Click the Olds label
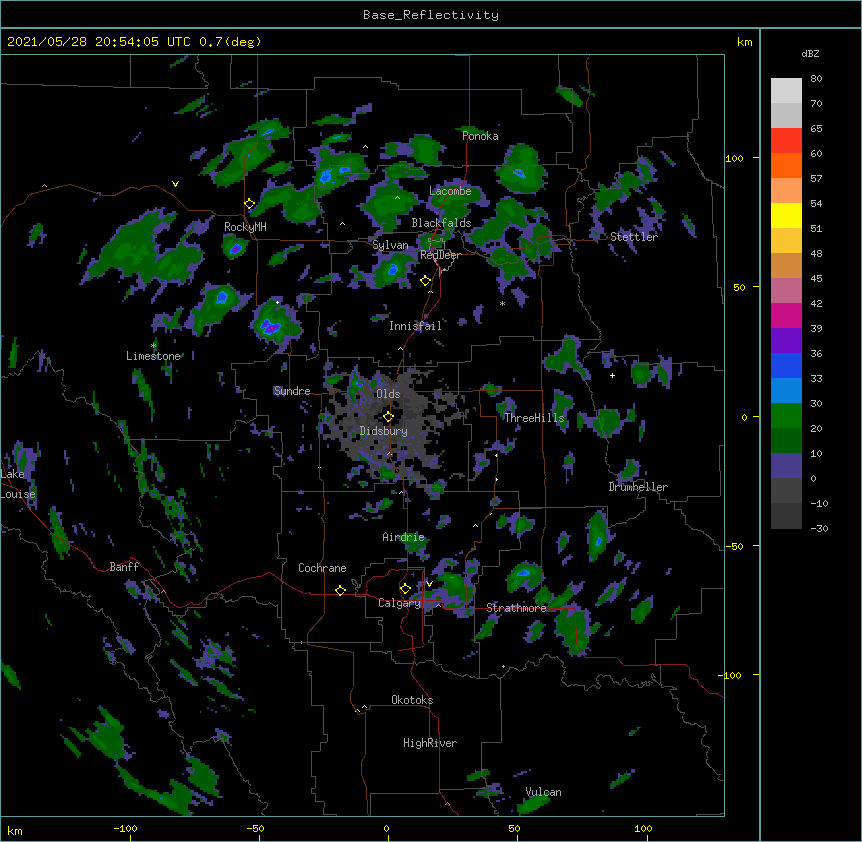 tap(388, 394)
